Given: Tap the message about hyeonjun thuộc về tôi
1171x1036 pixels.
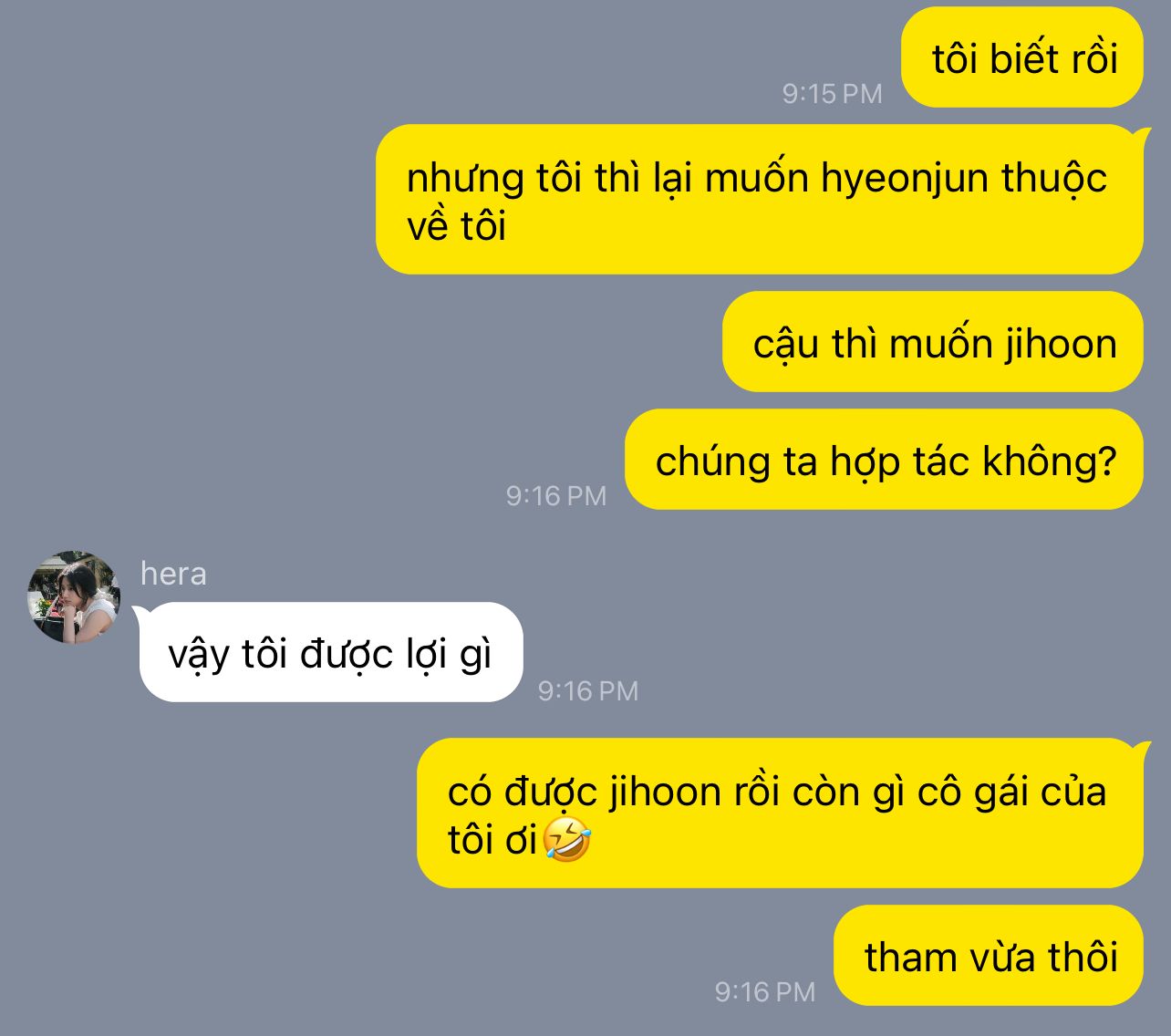Looking at the screenshot, I should pyautogui.click(x=760, y=200).
